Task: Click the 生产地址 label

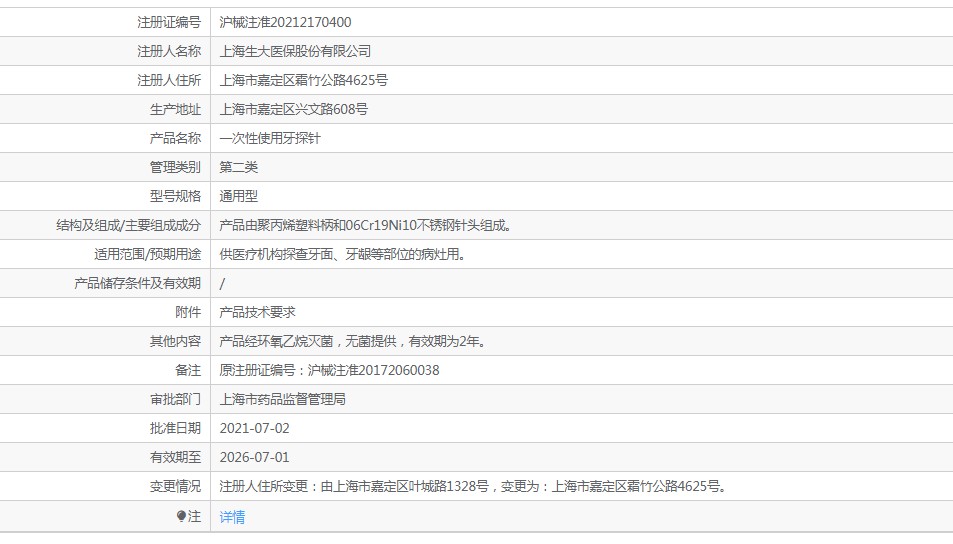Action: [176, 109]
